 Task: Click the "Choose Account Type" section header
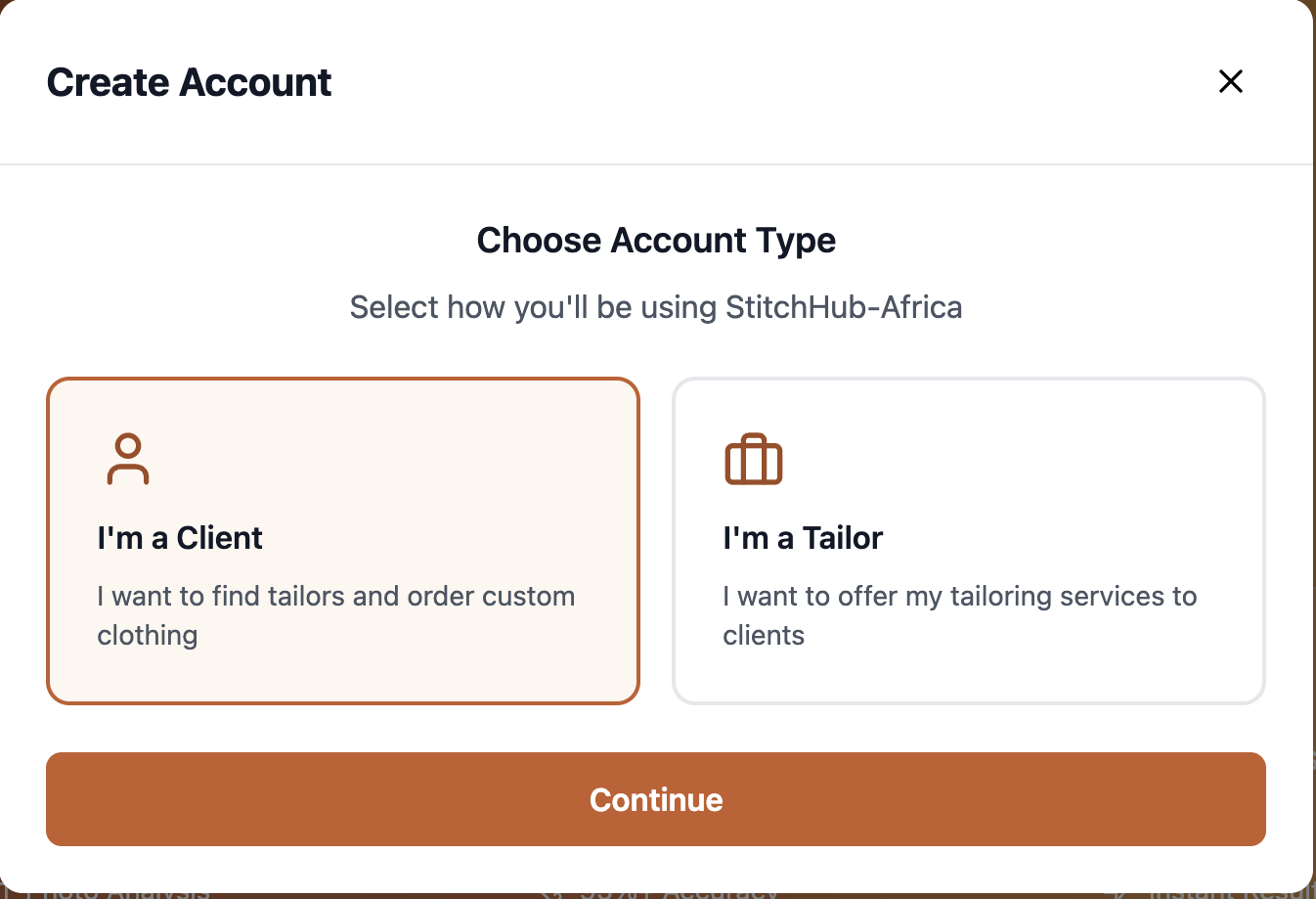656,240
